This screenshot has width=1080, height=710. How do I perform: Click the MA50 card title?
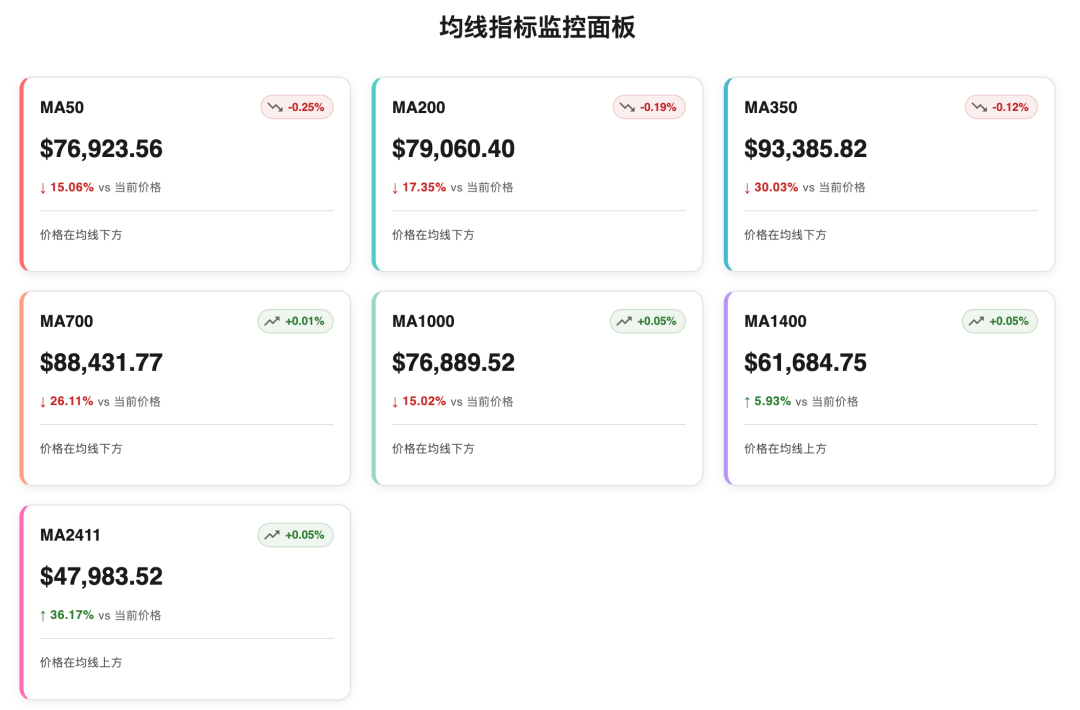tap(62, 107)
